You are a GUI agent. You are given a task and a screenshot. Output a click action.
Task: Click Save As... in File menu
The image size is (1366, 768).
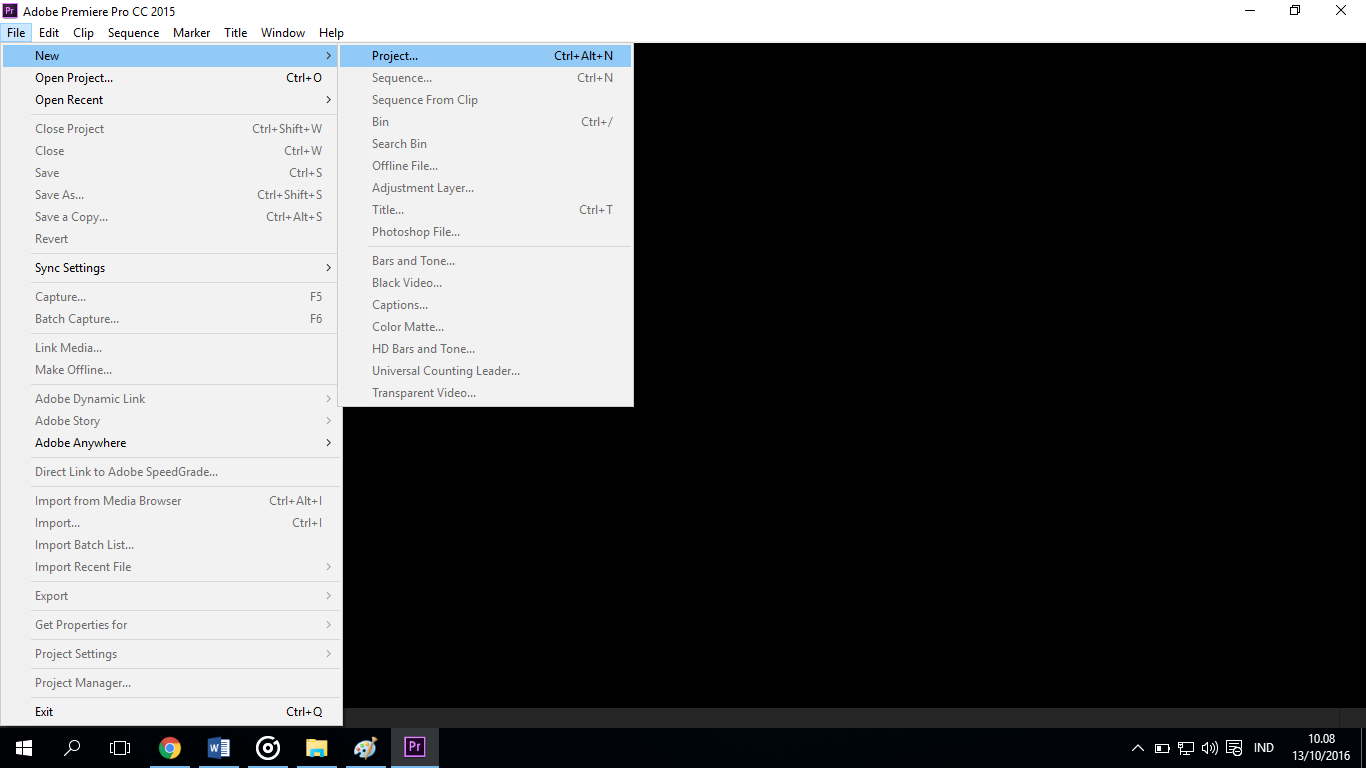click(x=172, y=195)
